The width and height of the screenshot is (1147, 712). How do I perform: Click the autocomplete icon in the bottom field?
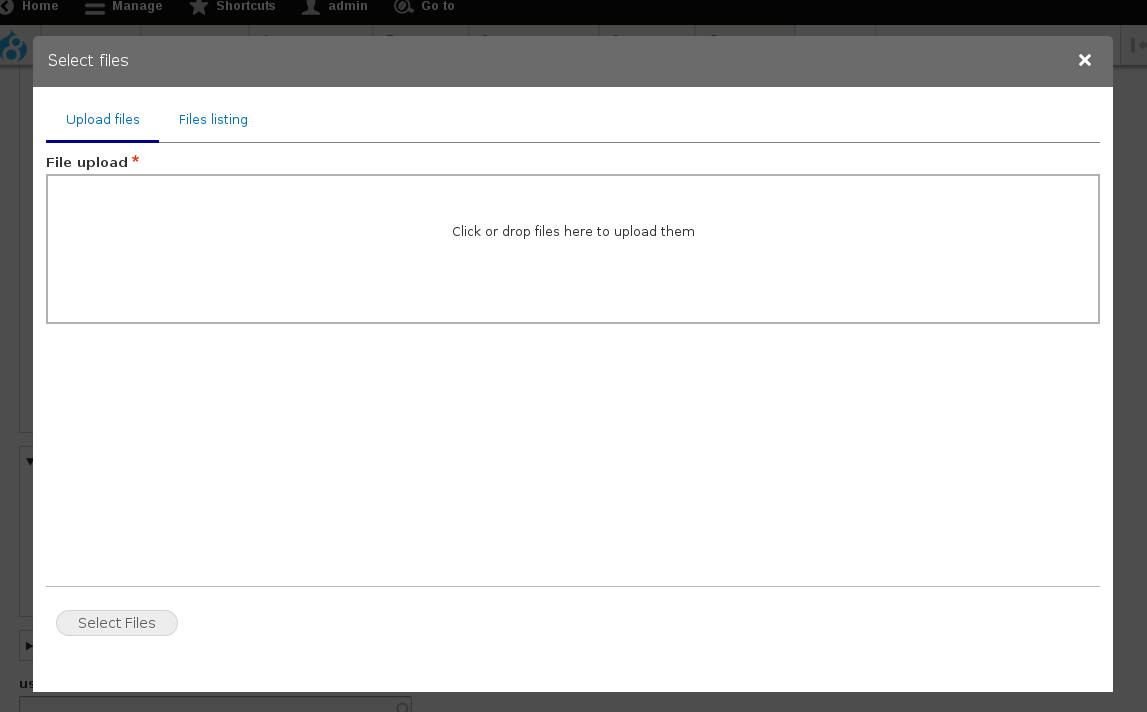[402, 706]
